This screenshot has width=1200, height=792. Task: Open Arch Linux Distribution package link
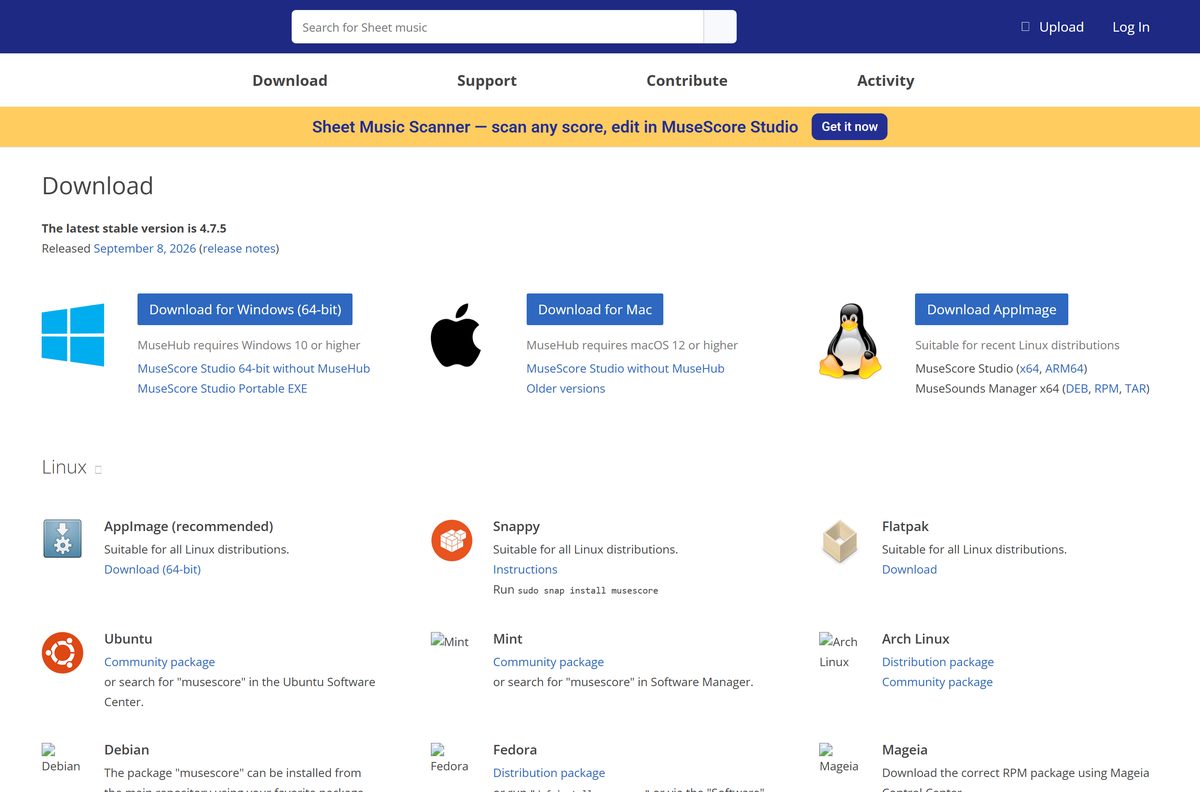938,662
